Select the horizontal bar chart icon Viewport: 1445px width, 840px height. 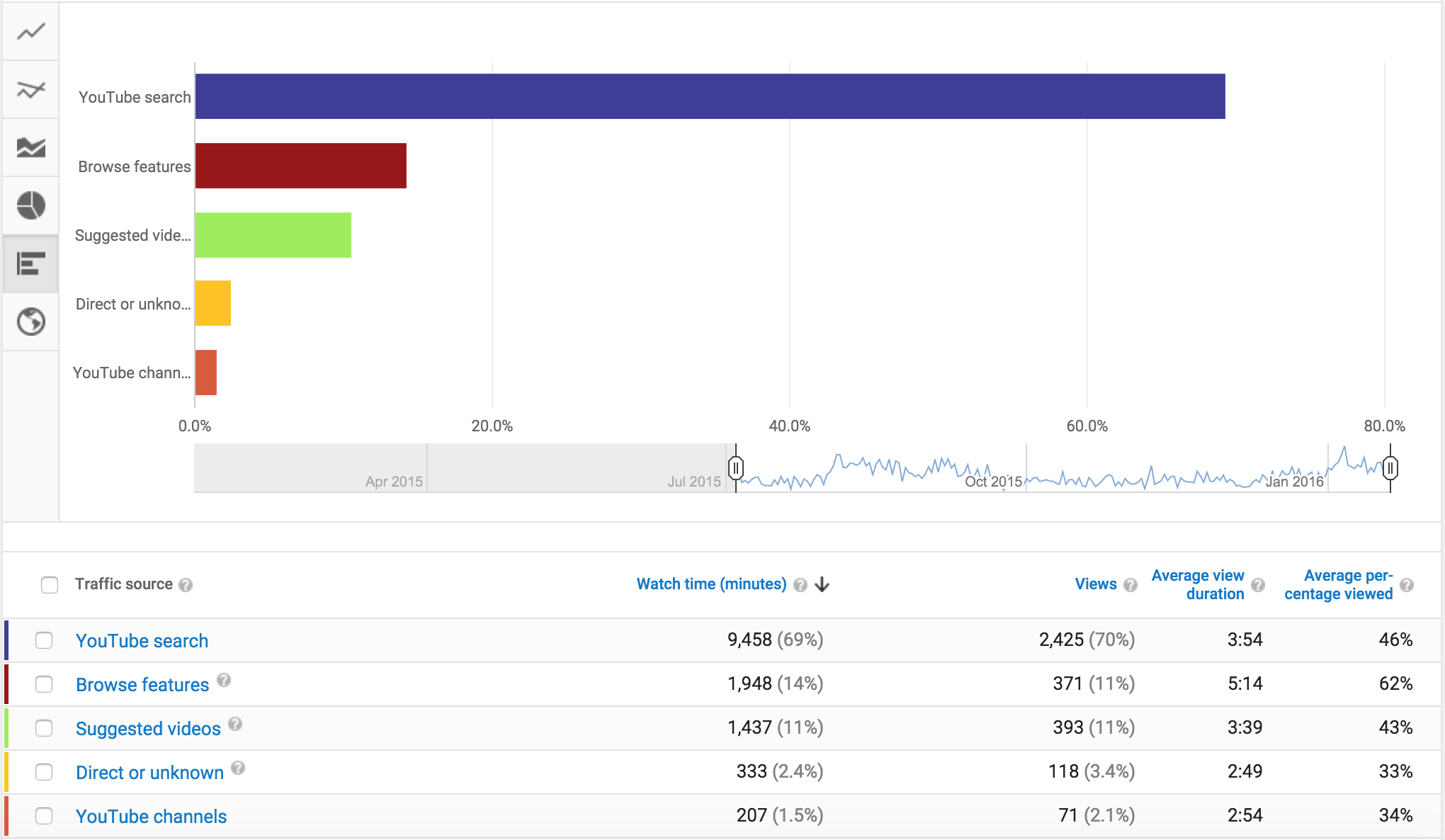tap(31, 263)
